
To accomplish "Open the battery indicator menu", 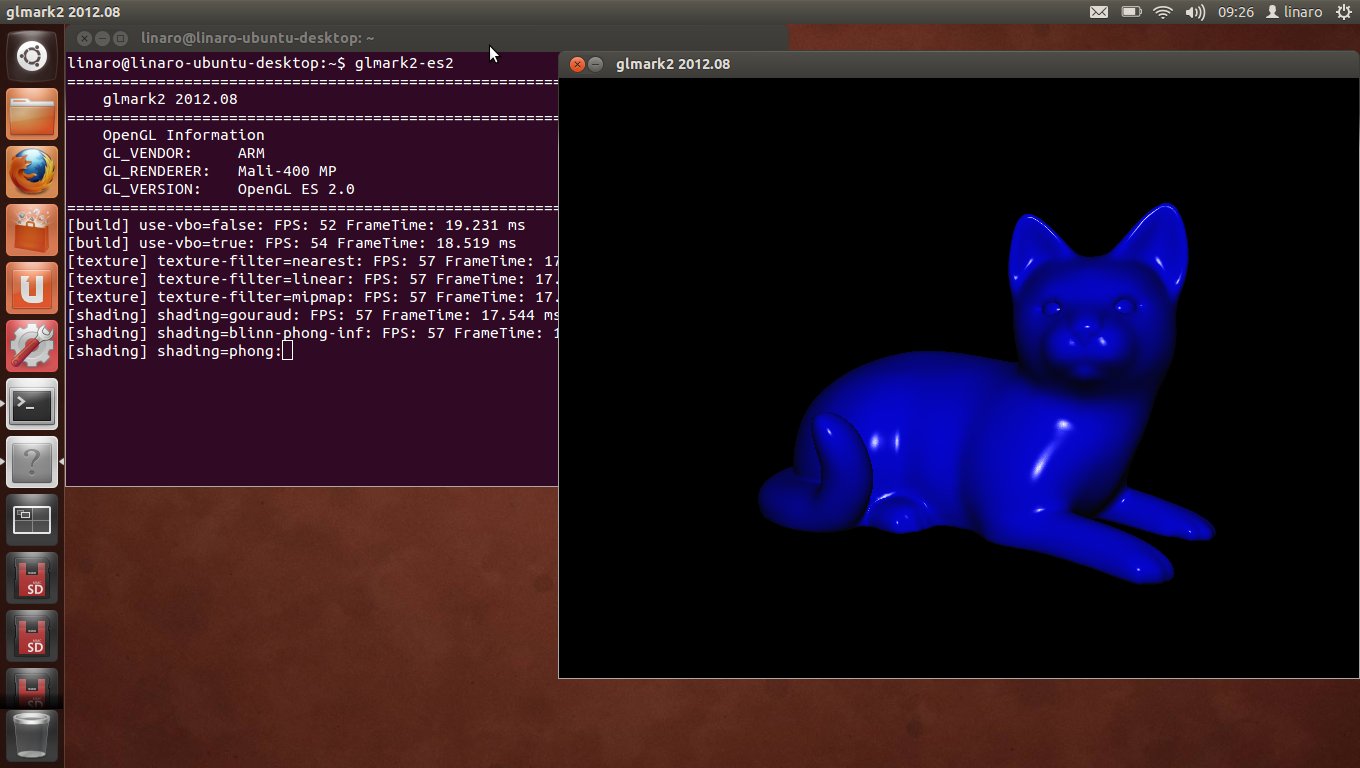I will [1131, 12].
